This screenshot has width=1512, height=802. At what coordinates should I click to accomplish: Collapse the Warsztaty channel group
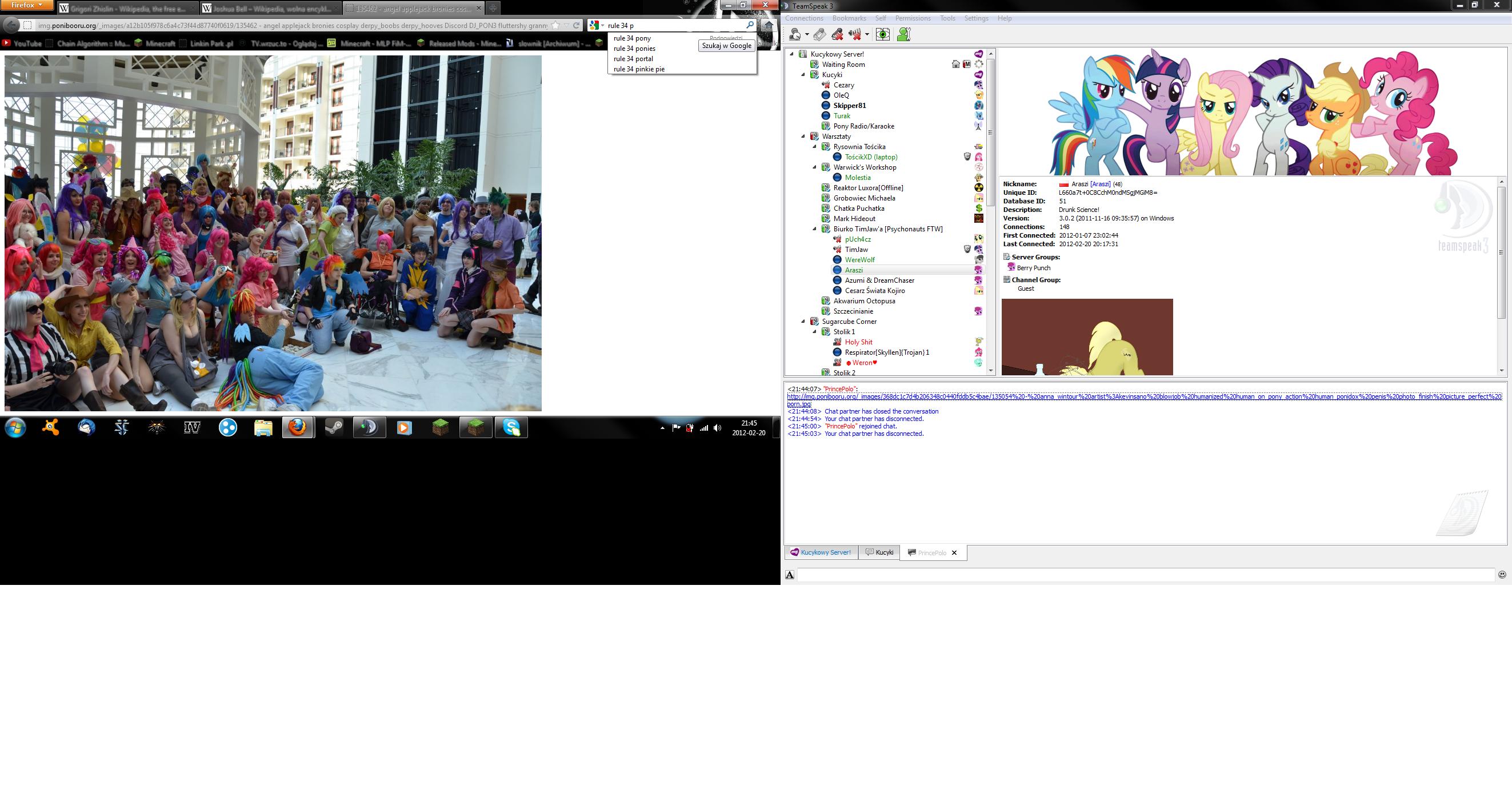click(803, 136)
